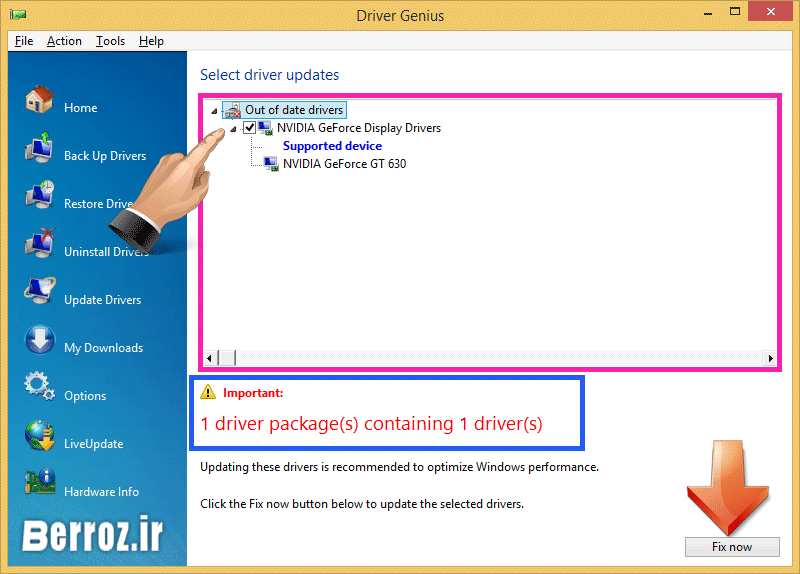
Task: Collapse the Out of date drivers node
Action: click(214, 110)
